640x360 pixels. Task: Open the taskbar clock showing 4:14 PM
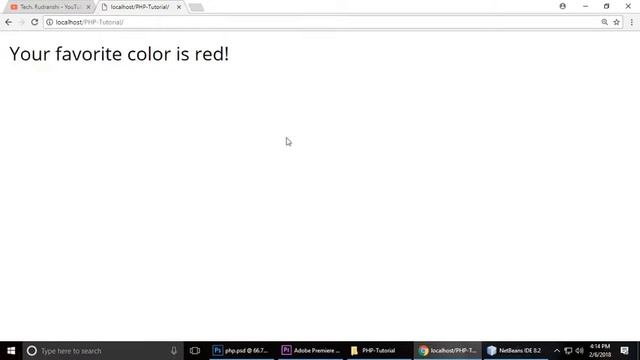600,351
